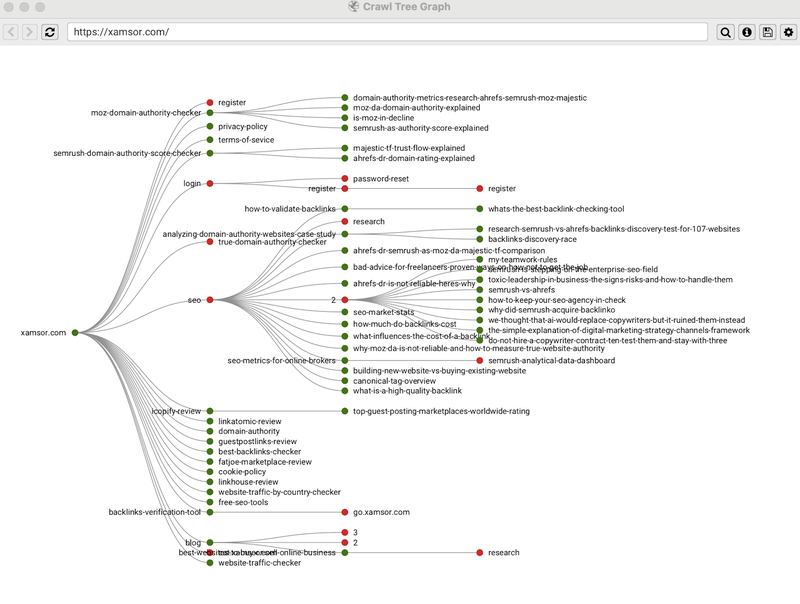Click the URL field containing https://xamsor.com/
The height and width of the screenshot is (604, 800).
point(388,32)
